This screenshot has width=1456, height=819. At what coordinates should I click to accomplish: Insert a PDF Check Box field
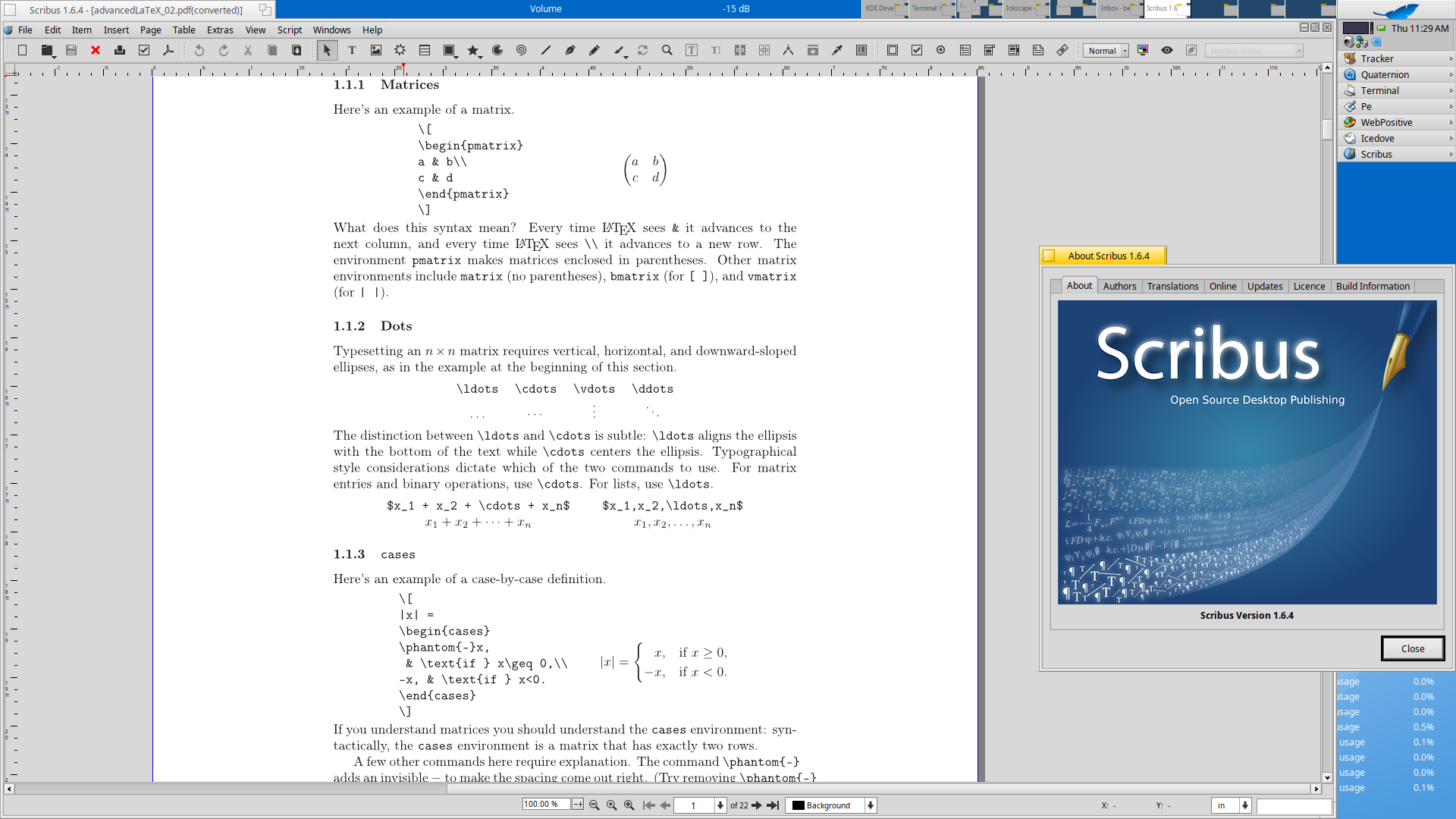click(x=917, y=50)
